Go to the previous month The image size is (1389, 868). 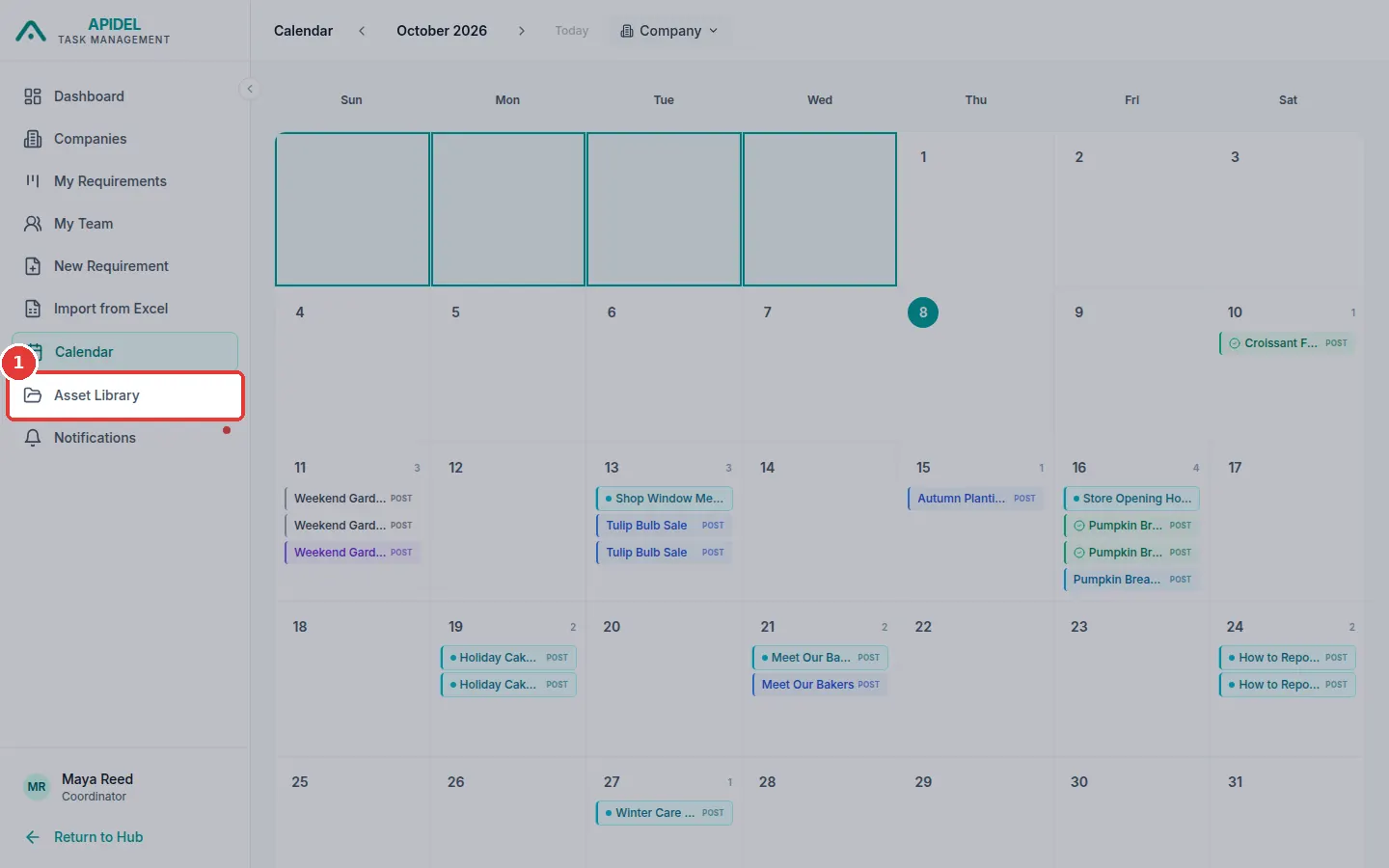point(362,31)
